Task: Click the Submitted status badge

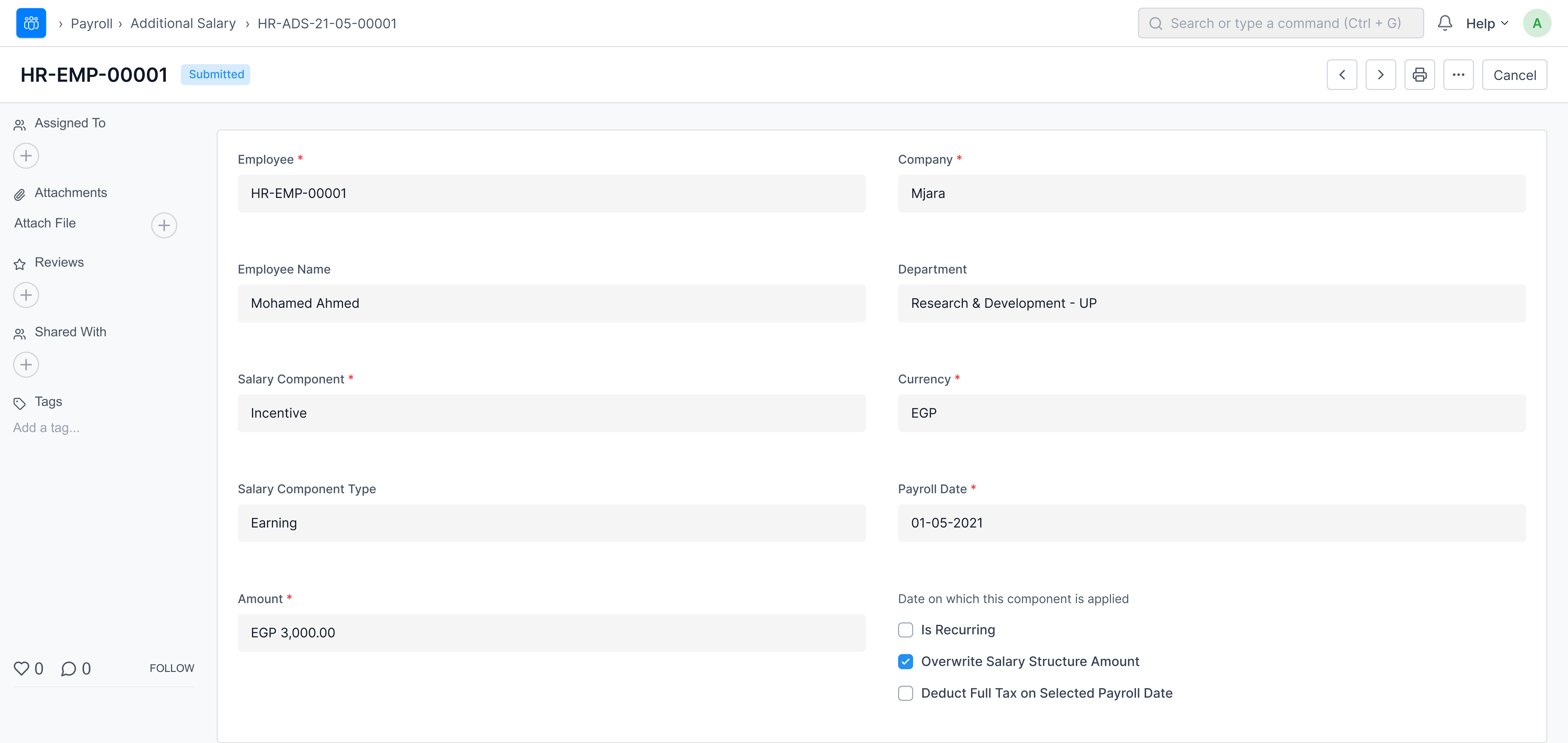Action: 216,74
